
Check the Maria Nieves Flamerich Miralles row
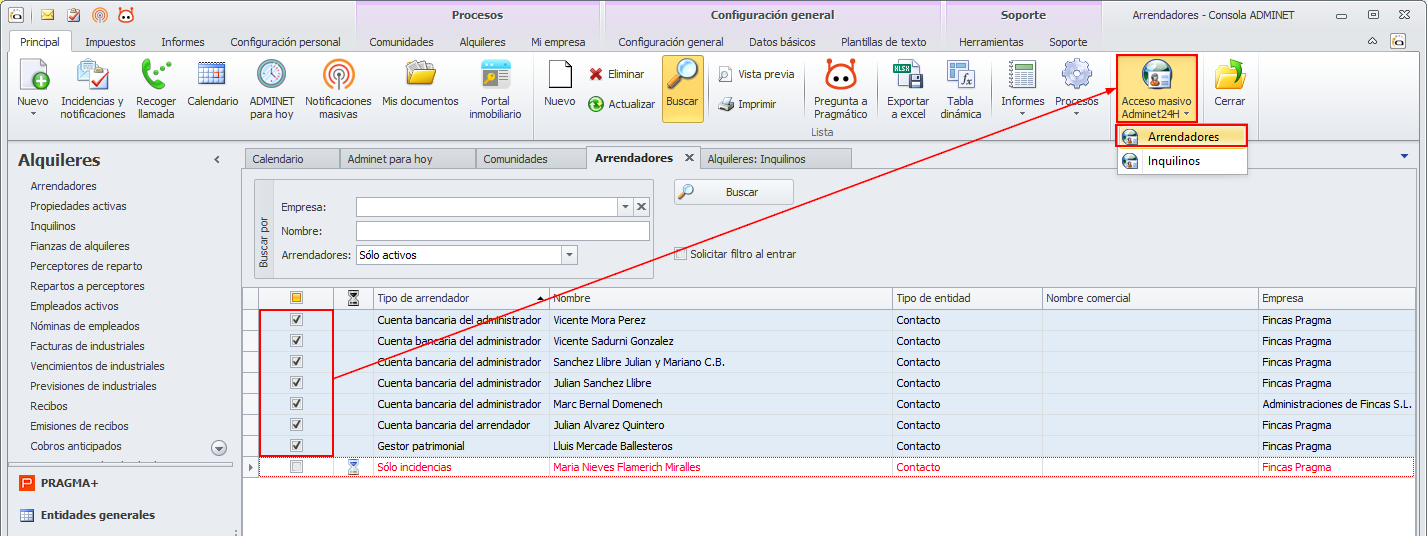pos(296,467)
